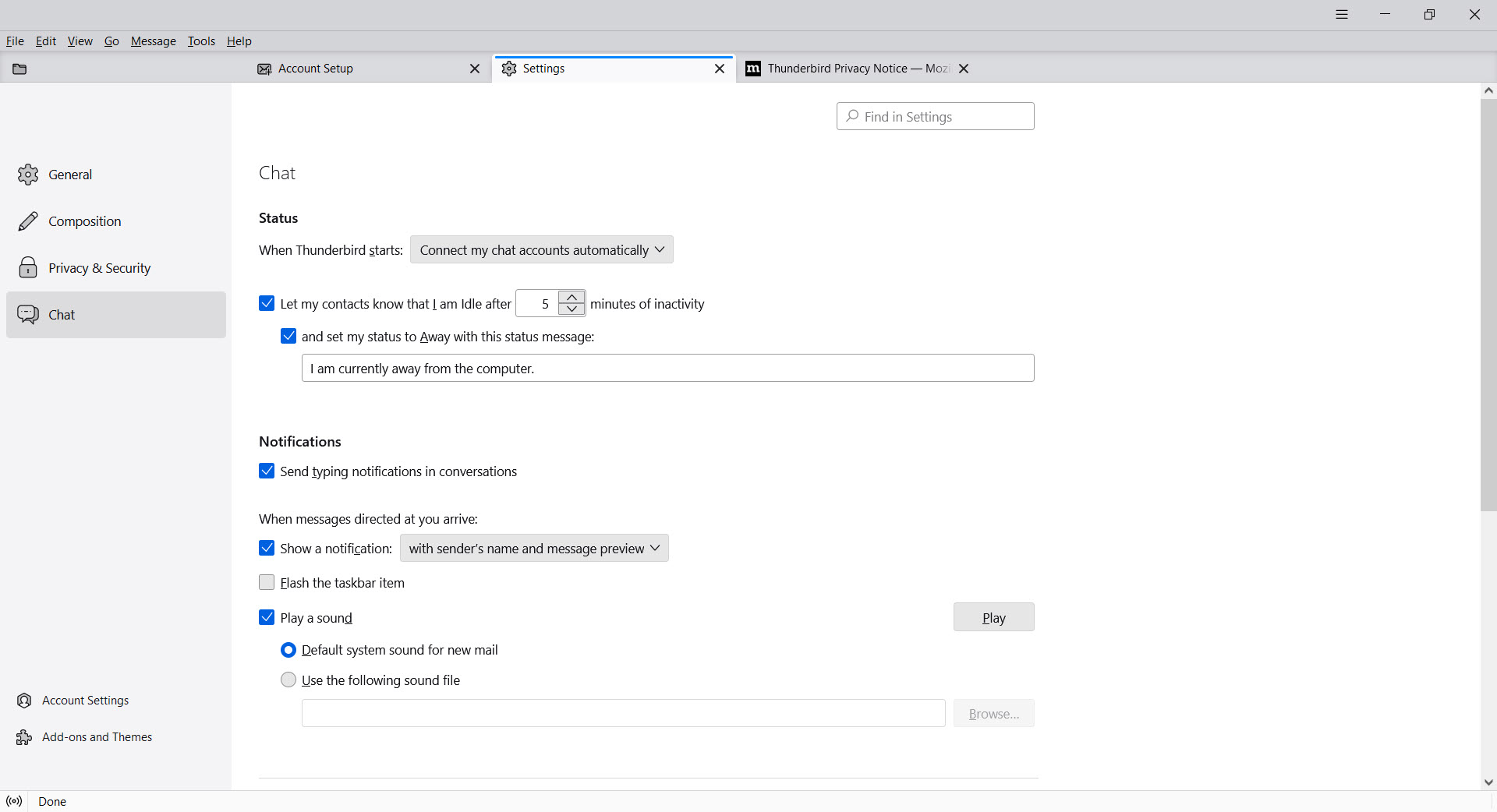This screenshot has width=1497, height=812.
Task: Open the Tools menu
Action: point(201,41)
